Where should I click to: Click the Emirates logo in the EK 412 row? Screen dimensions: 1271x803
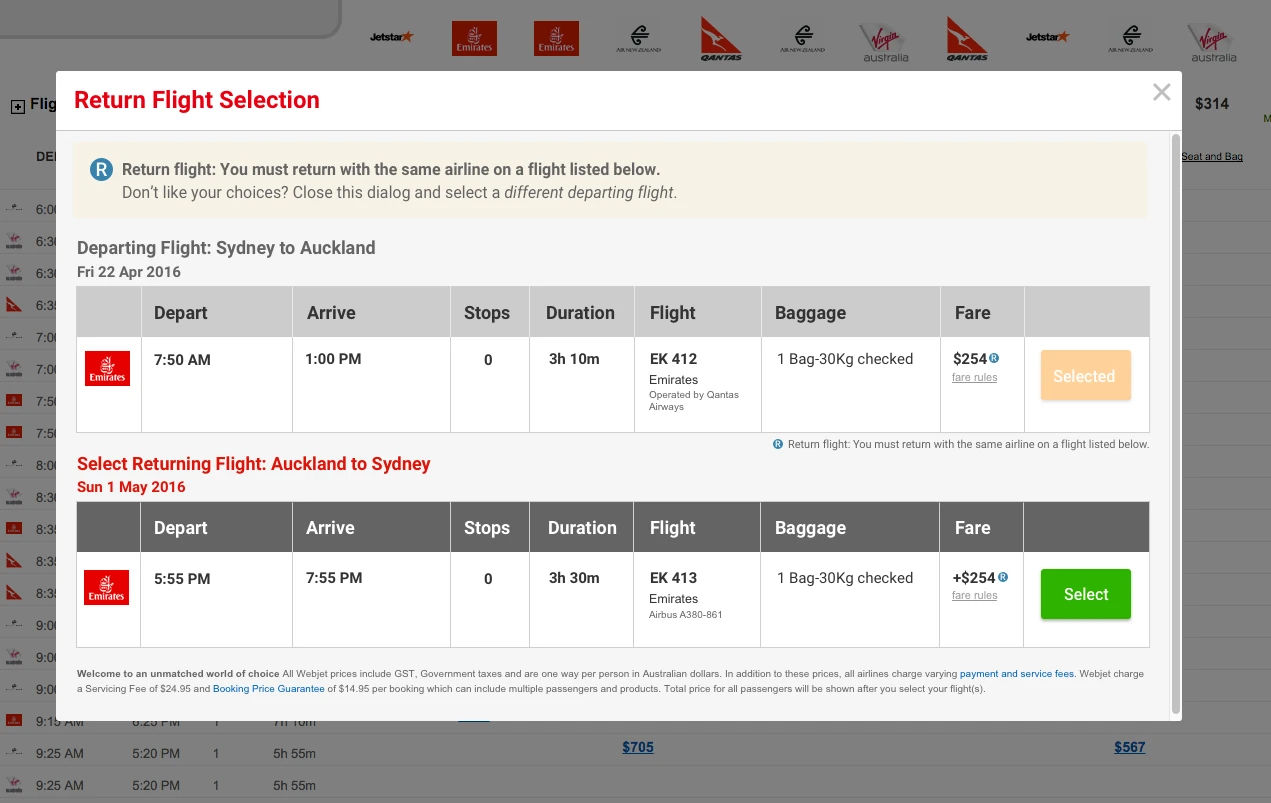point(107,368)
